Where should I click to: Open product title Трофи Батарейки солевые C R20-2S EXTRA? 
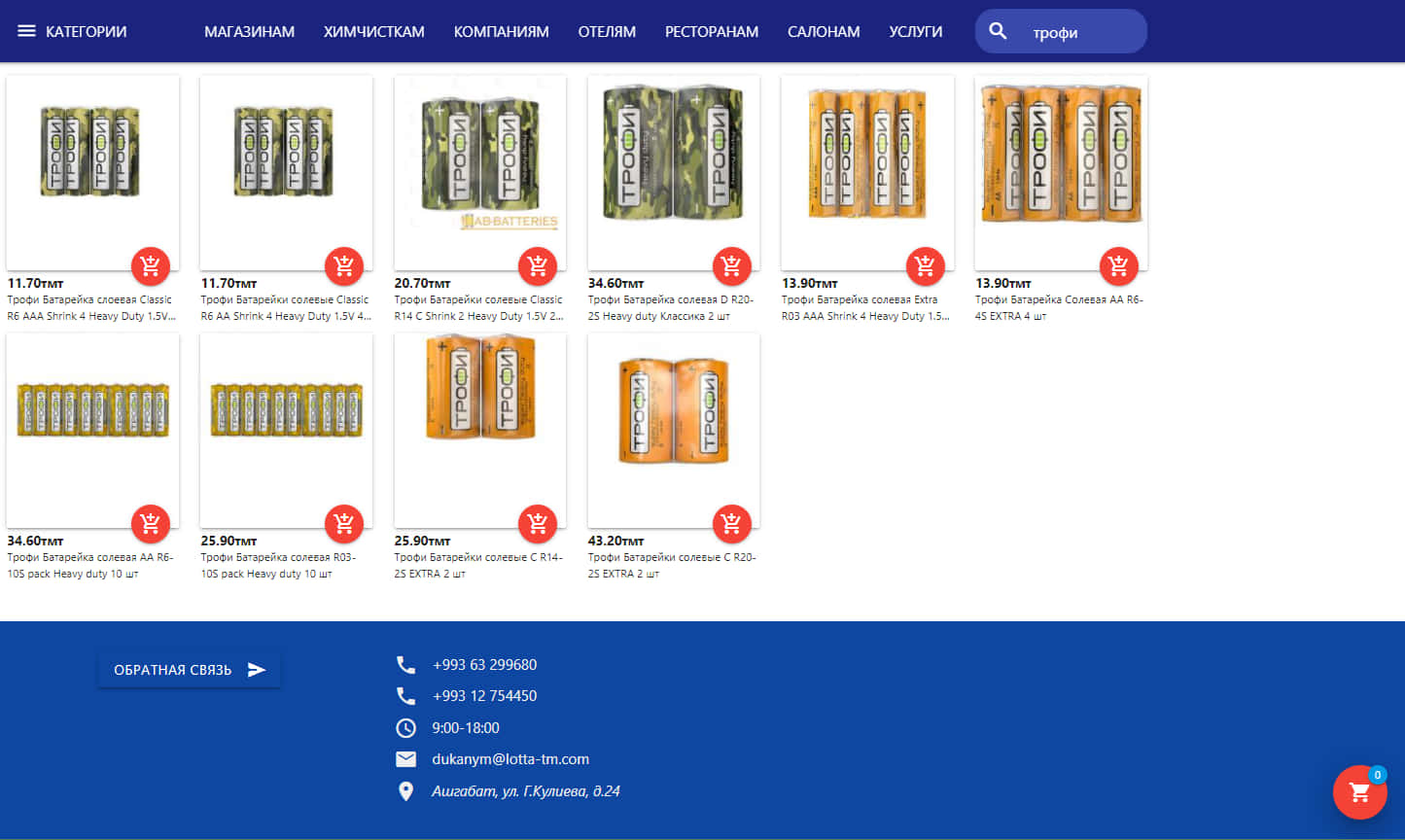click(672, 566)
